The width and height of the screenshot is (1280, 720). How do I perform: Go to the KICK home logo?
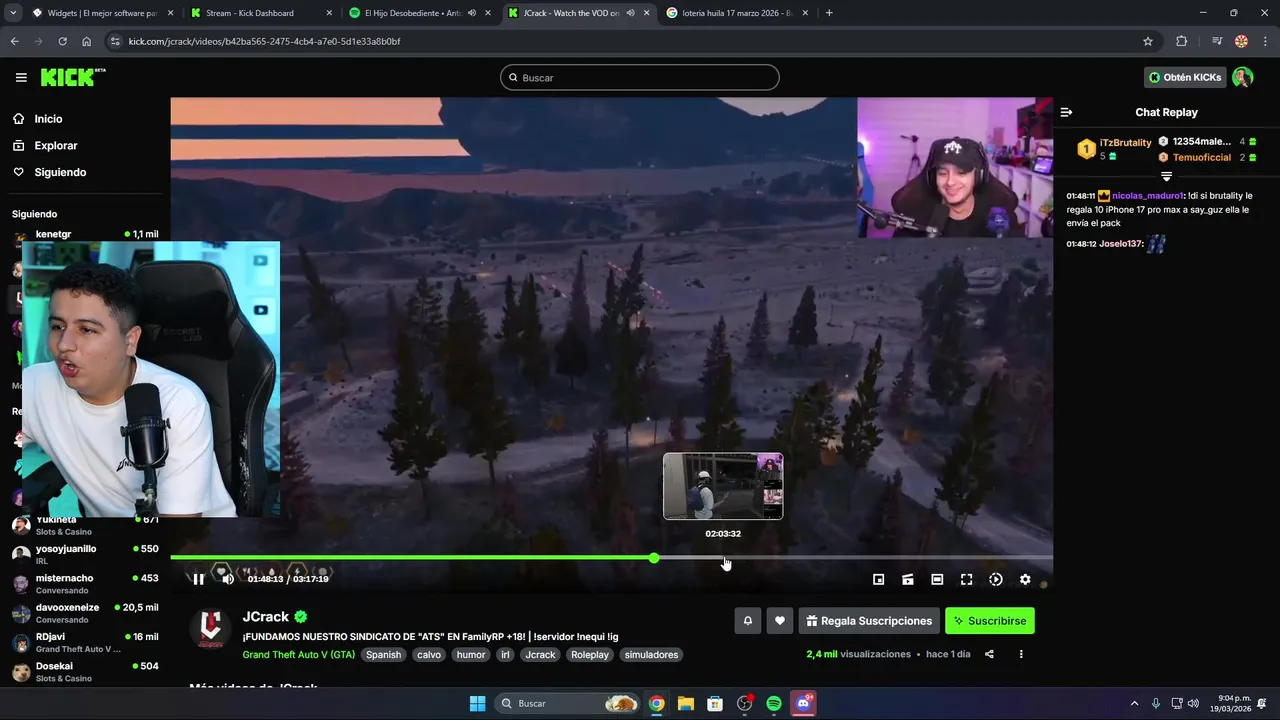coord(72,77)
